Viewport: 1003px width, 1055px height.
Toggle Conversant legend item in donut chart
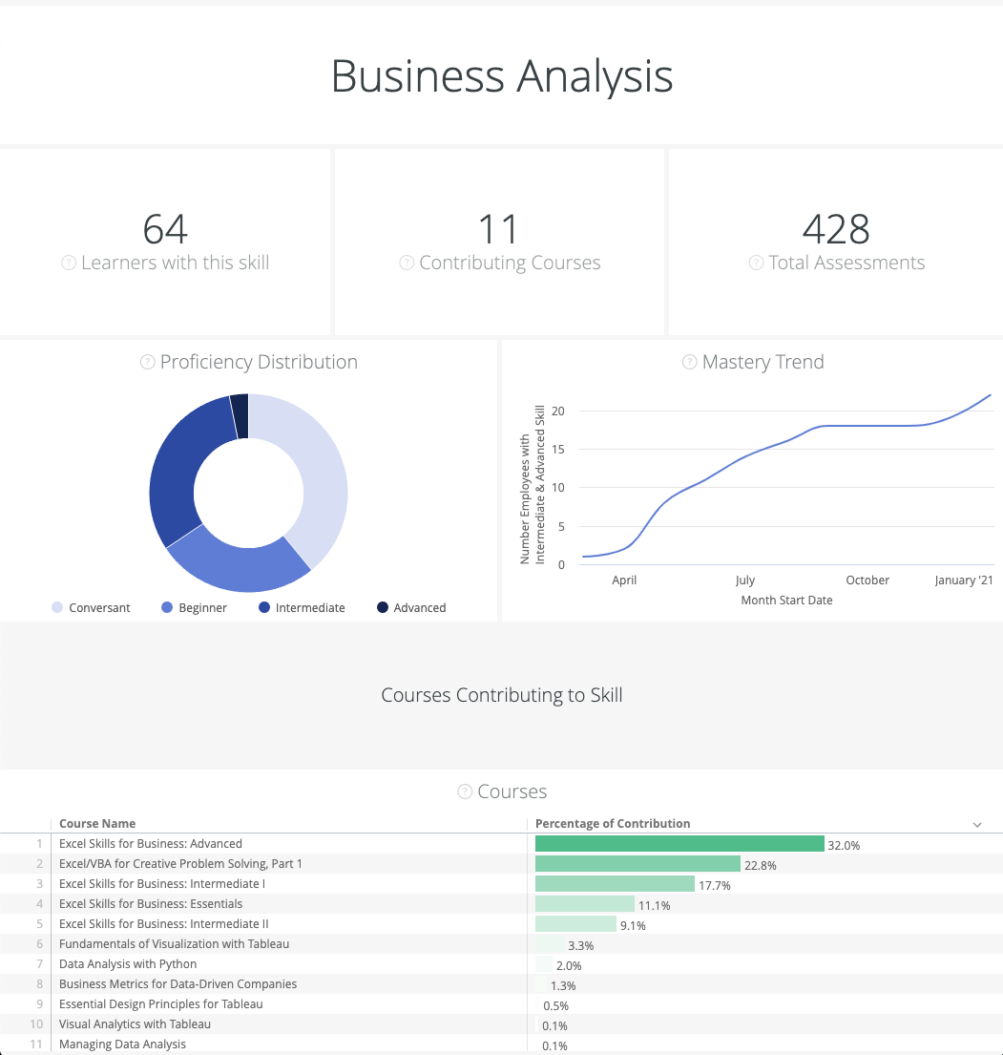(91, 608)
